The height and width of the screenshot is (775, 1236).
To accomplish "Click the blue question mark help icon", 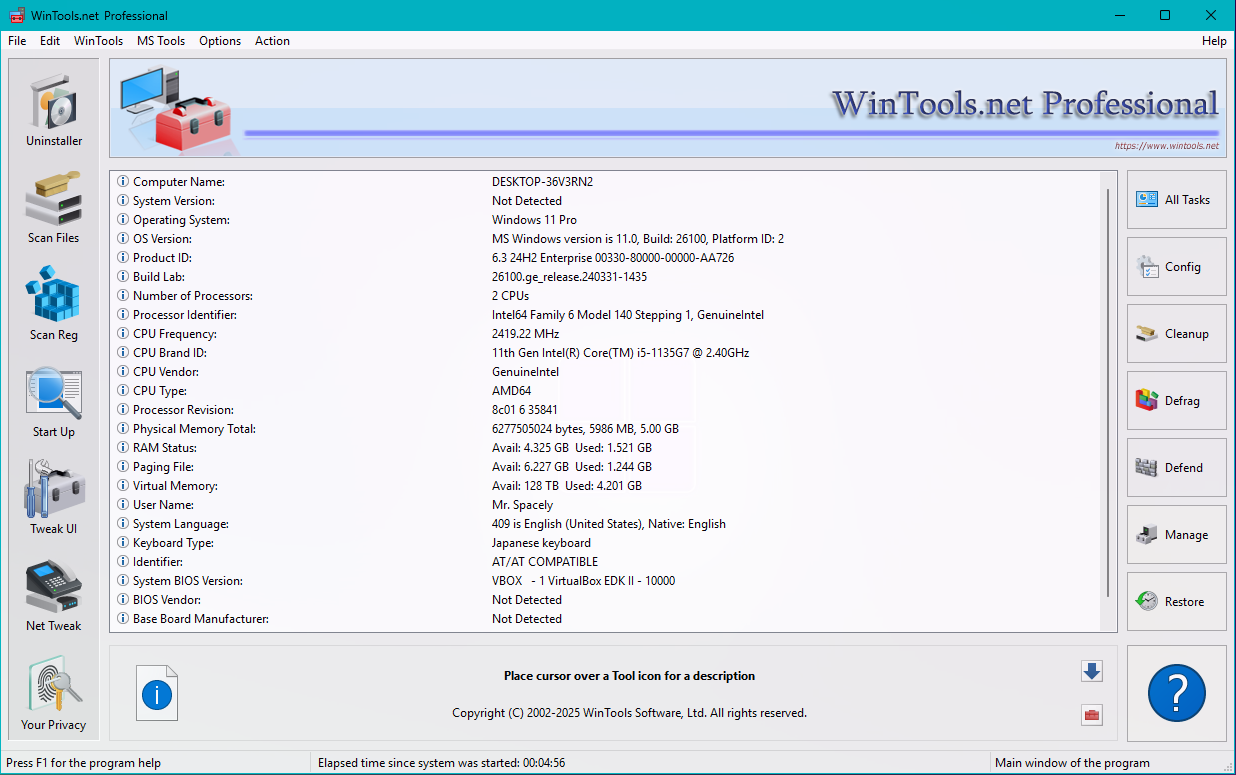I will point(1177,692).
